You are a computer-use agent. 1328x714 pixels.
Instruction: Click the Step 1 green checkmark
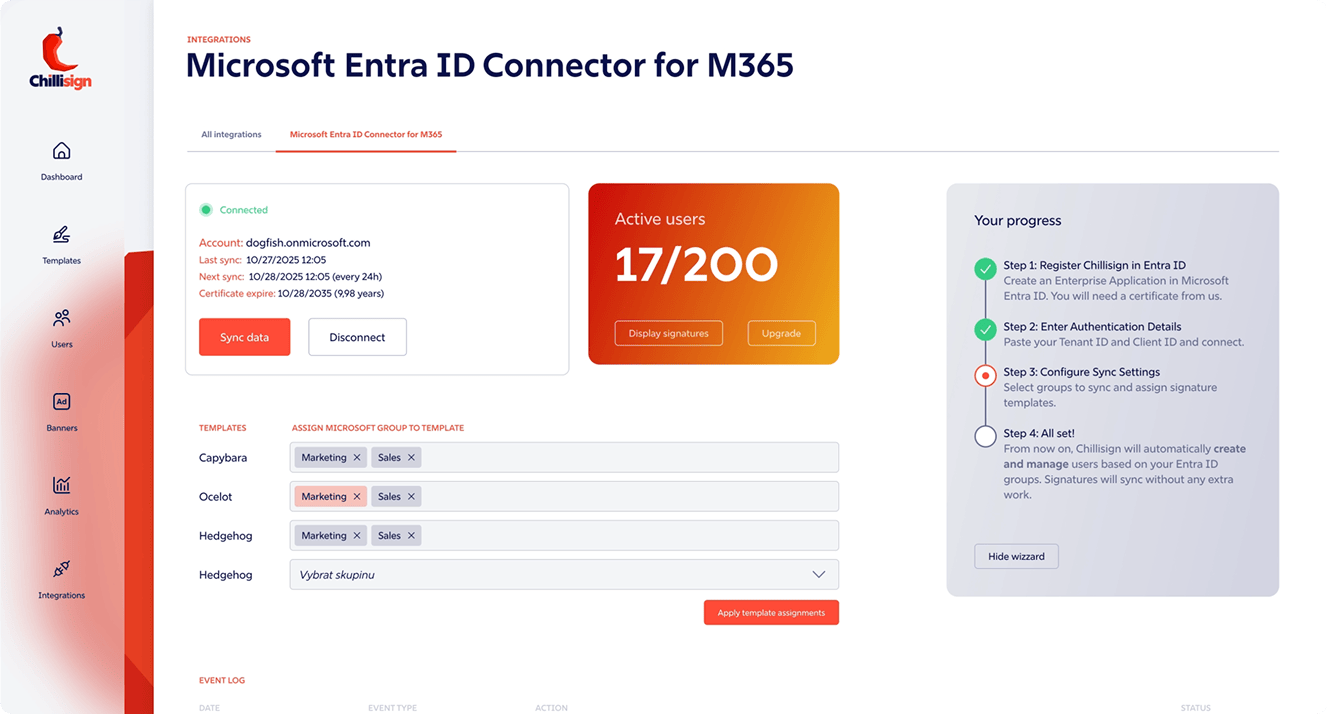click(x=986, y=268)
